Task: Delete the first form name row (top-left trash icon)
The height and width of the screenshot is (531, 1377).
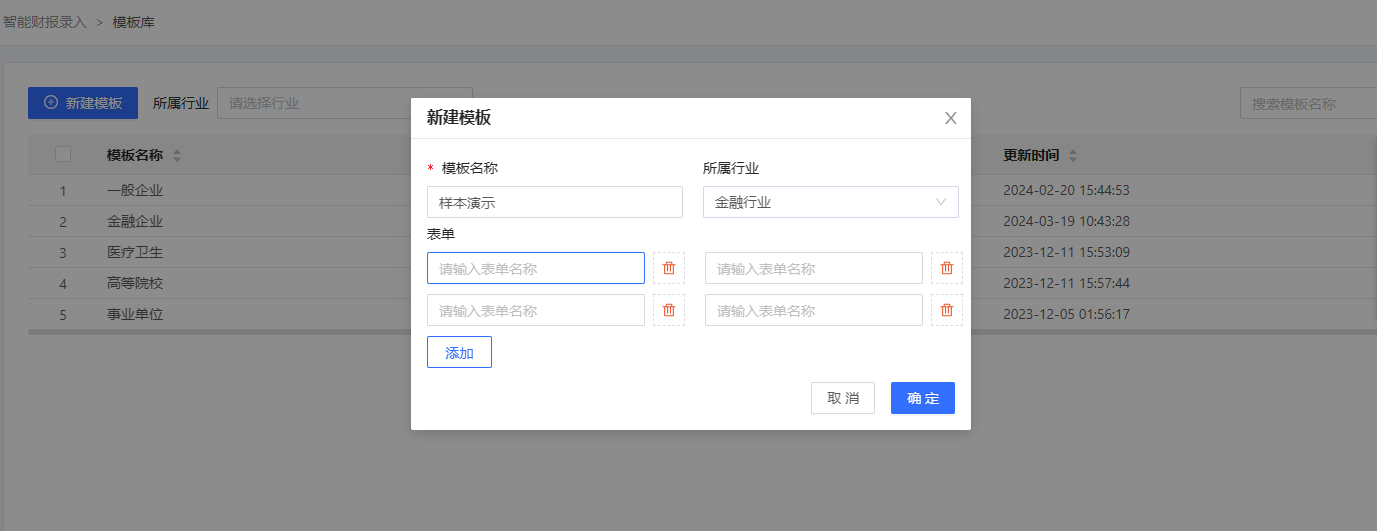Action: click(x=669, y=268)
